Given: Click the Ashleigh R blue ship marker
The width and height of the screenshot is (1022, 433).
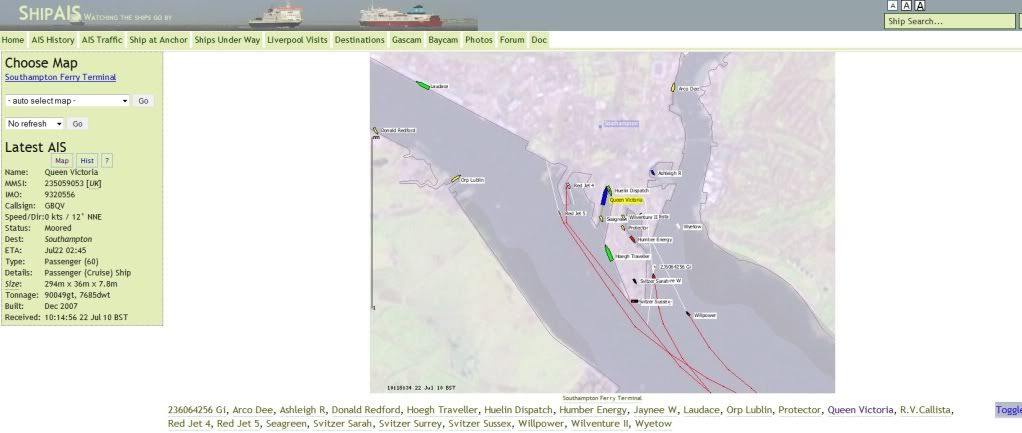Looking at the screenshot, I should click(652, 173).
